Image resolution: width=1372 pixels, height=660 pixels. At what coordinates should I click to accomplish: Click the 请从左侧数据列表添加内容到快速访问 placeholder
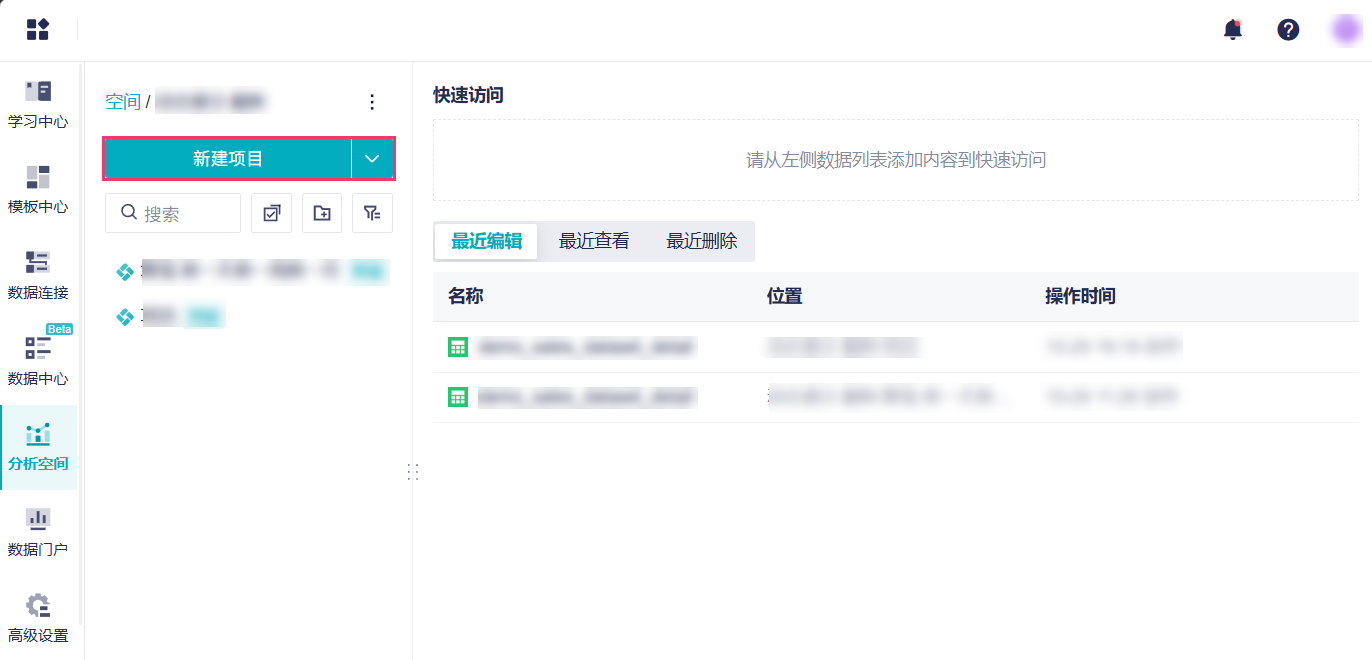[896, 160]
